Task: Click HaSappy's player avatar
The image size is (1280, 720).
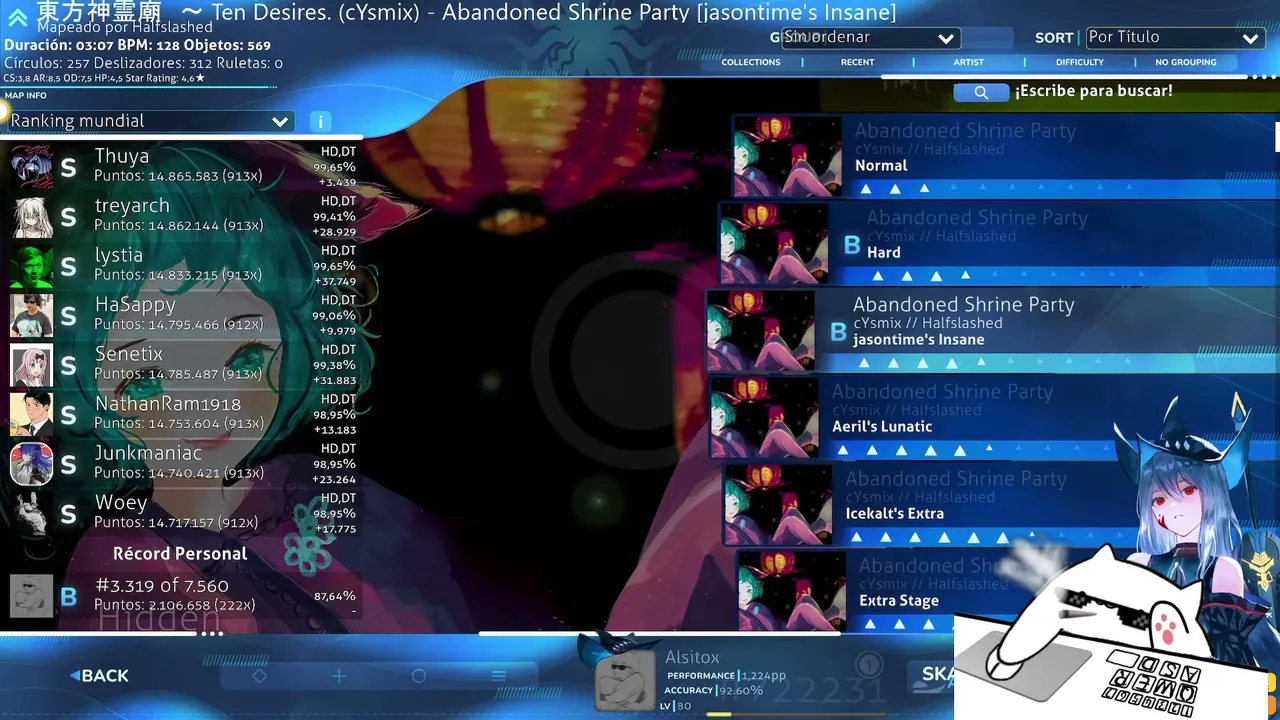Action: click(31, 316)
